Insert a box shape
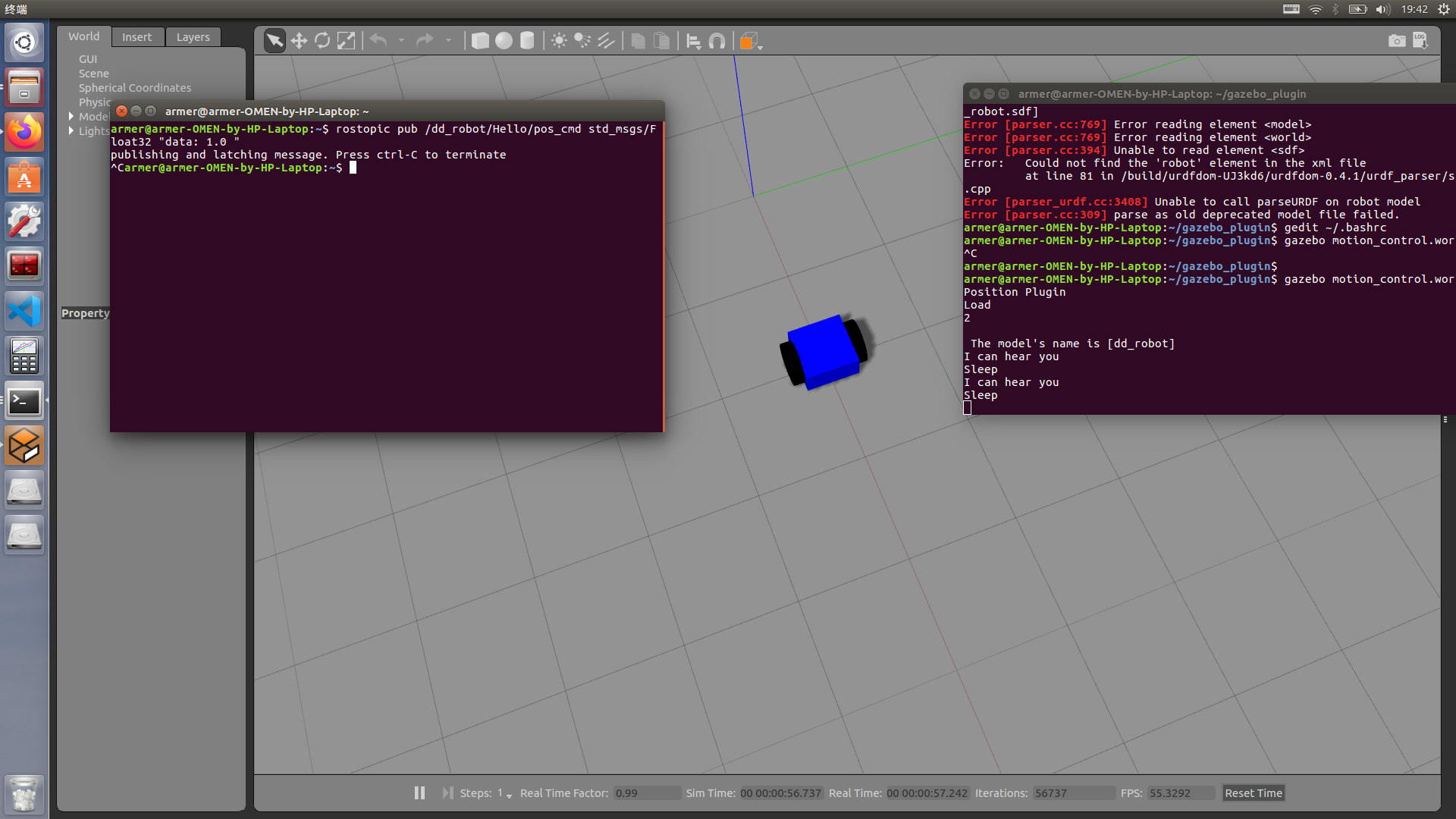Screen dimensions: 1456x819 click(x=480, y=41)
